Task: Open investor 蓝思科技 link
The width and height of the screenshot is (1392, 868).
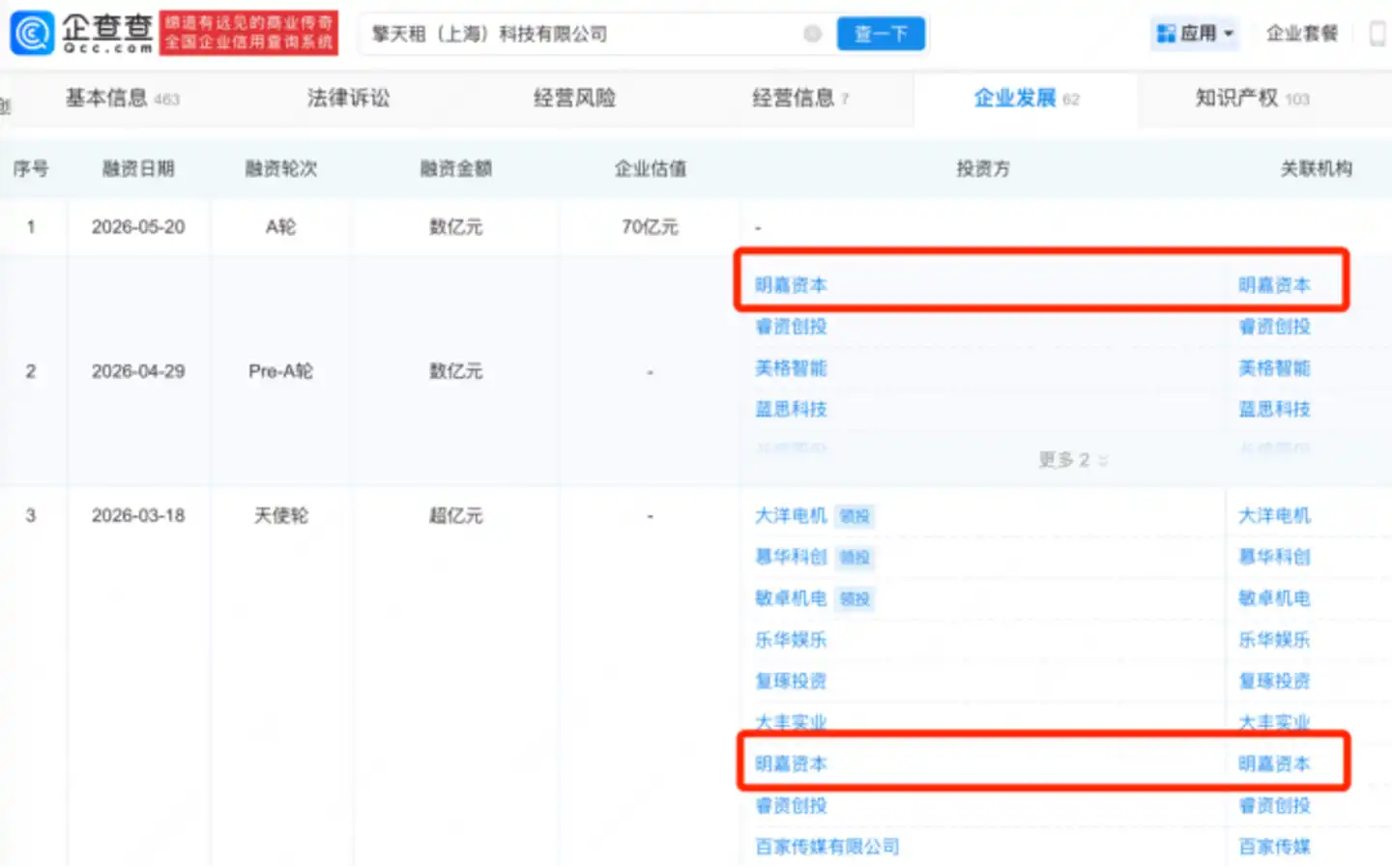Action: 791,409
